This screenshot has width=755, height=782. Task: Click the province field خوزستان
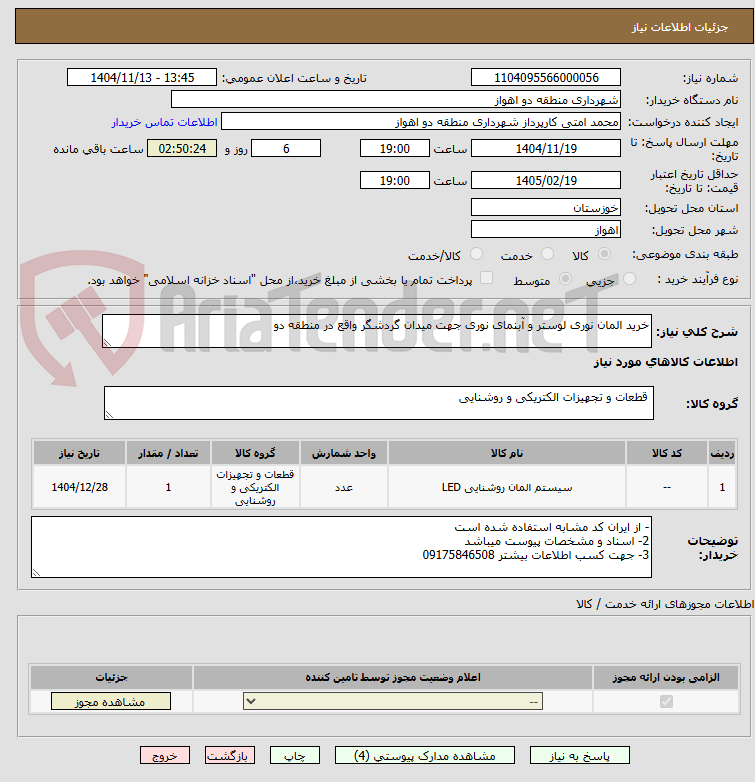tap(546, 207)
